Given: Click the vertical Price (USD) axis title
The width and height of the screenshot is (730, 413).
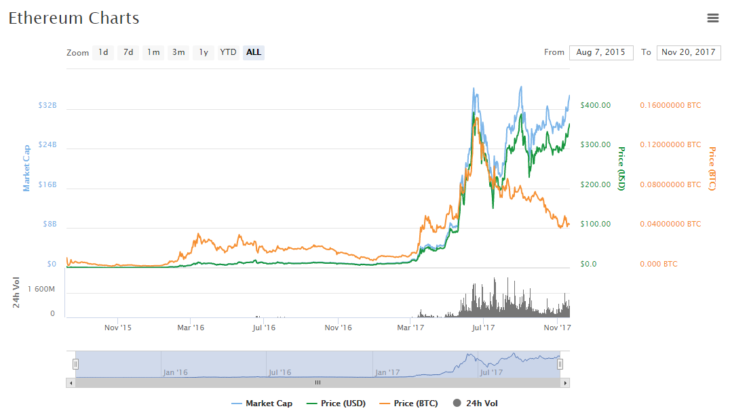Looking at the screenshot, I should [621, 169].
